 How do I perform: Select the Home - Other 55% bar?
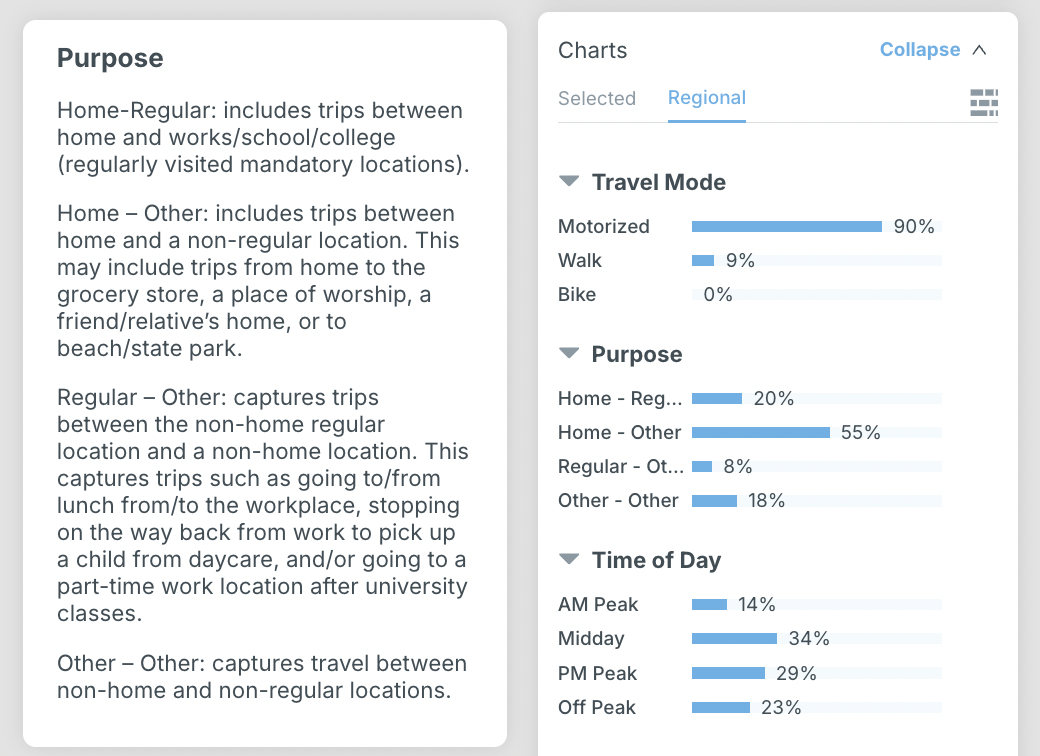click(x=761, y=433)
